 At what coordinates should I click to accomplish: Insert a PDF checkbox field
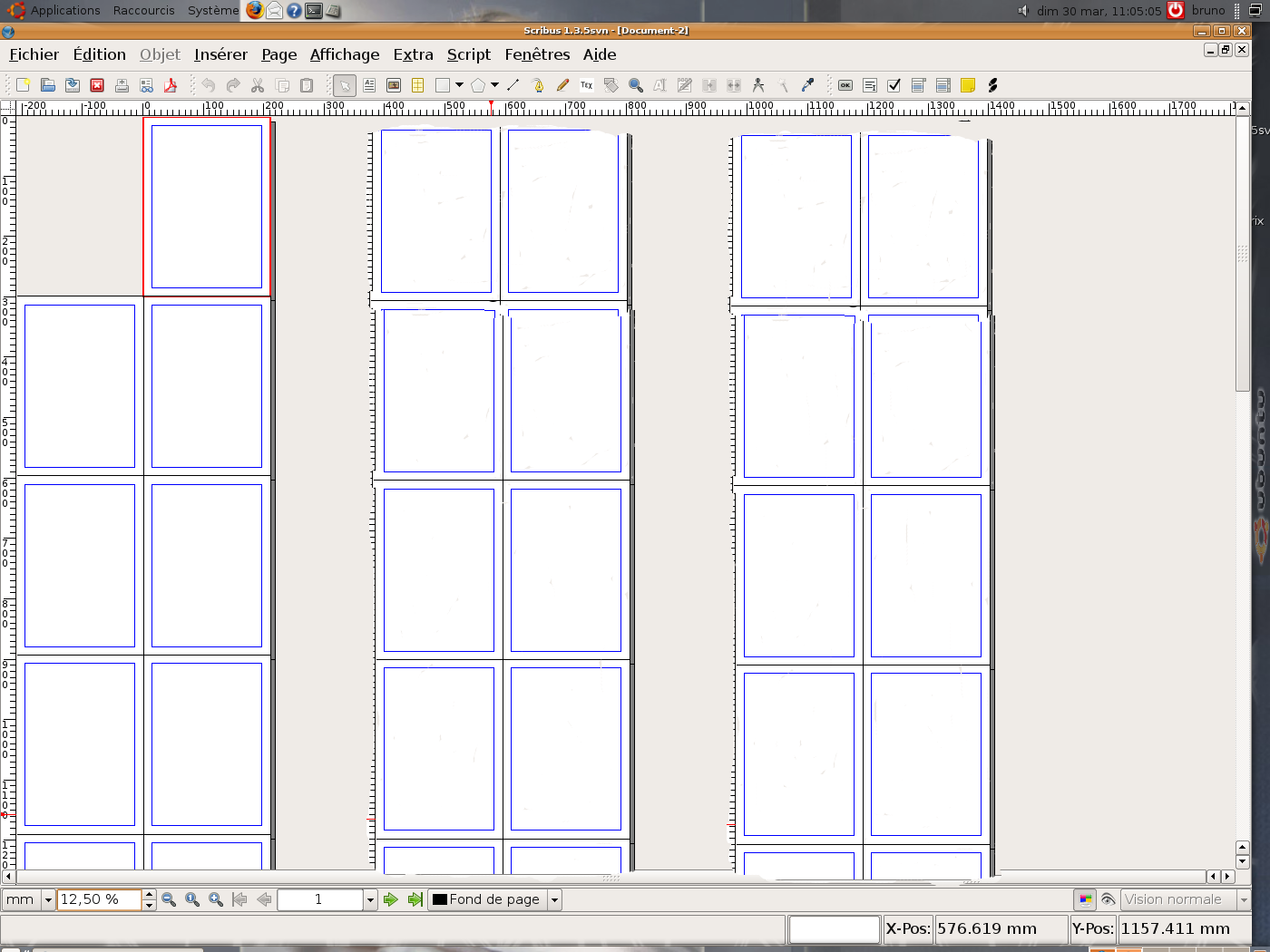pyautogui.click(x=894, y=85)
